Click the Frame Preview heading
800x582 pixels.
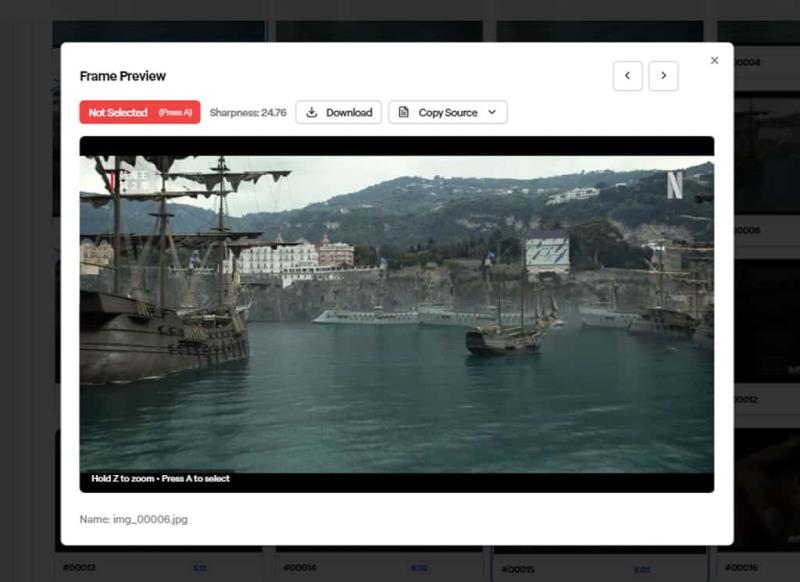[123, 76]
